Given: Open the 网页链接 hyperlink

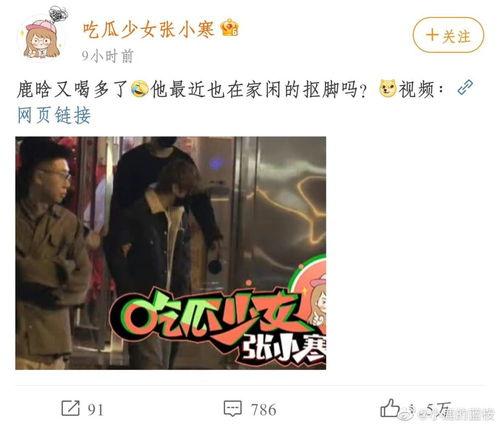Looking at the screenshot, I should pos(54,116).
